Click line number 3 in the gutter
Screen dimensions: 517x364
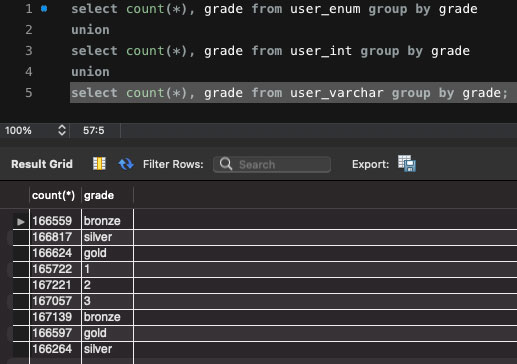(x=29, y=51)
